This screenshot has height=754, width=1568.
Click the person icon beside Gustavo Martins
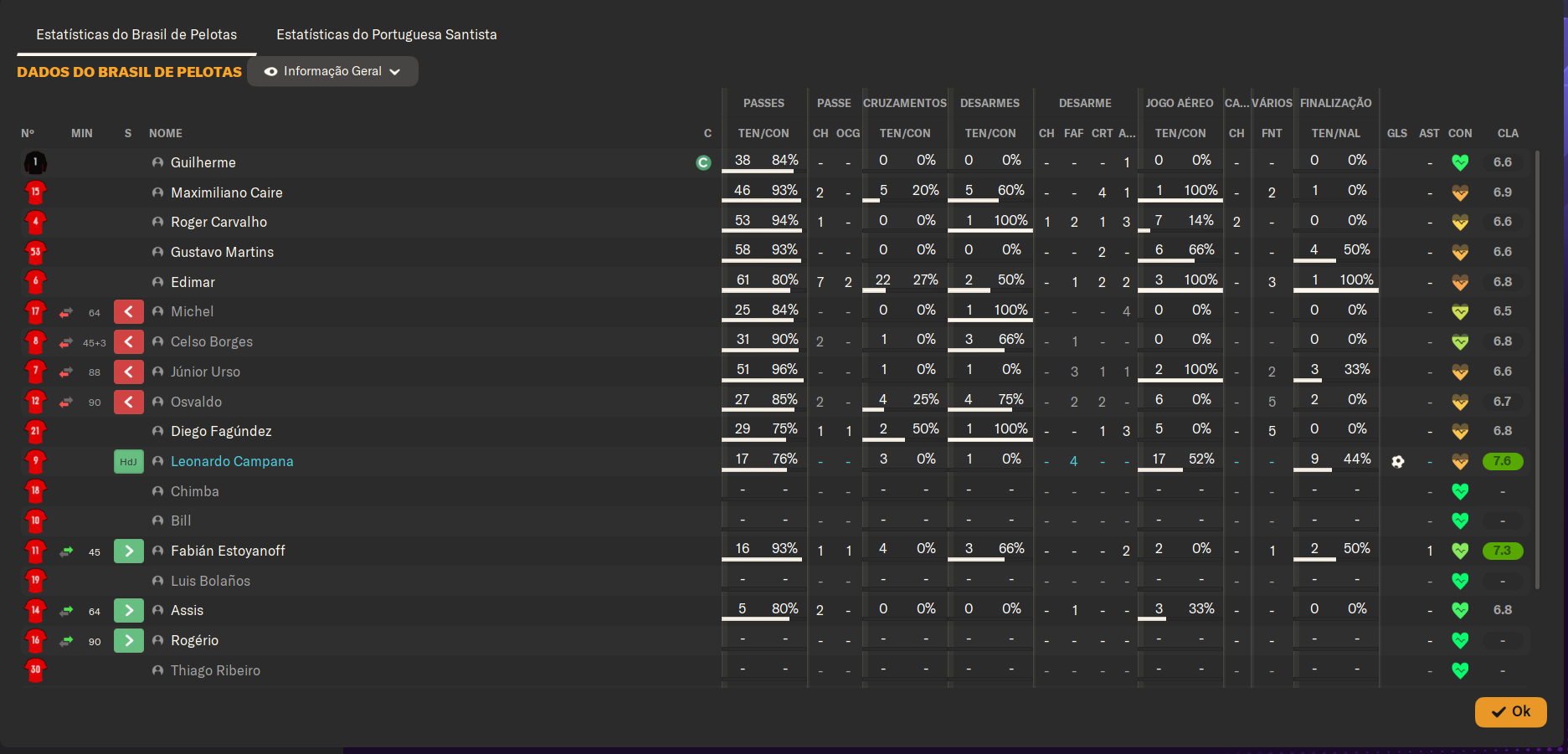click(157, 252)
